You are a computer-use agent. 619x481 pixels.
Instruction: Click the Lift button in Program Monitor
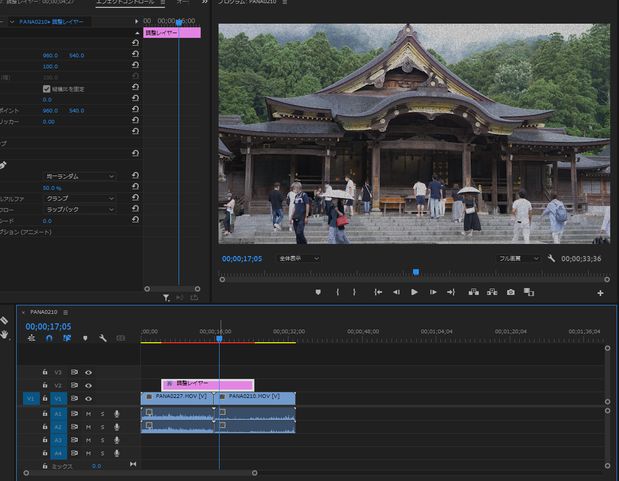click(x=473, y=292)
